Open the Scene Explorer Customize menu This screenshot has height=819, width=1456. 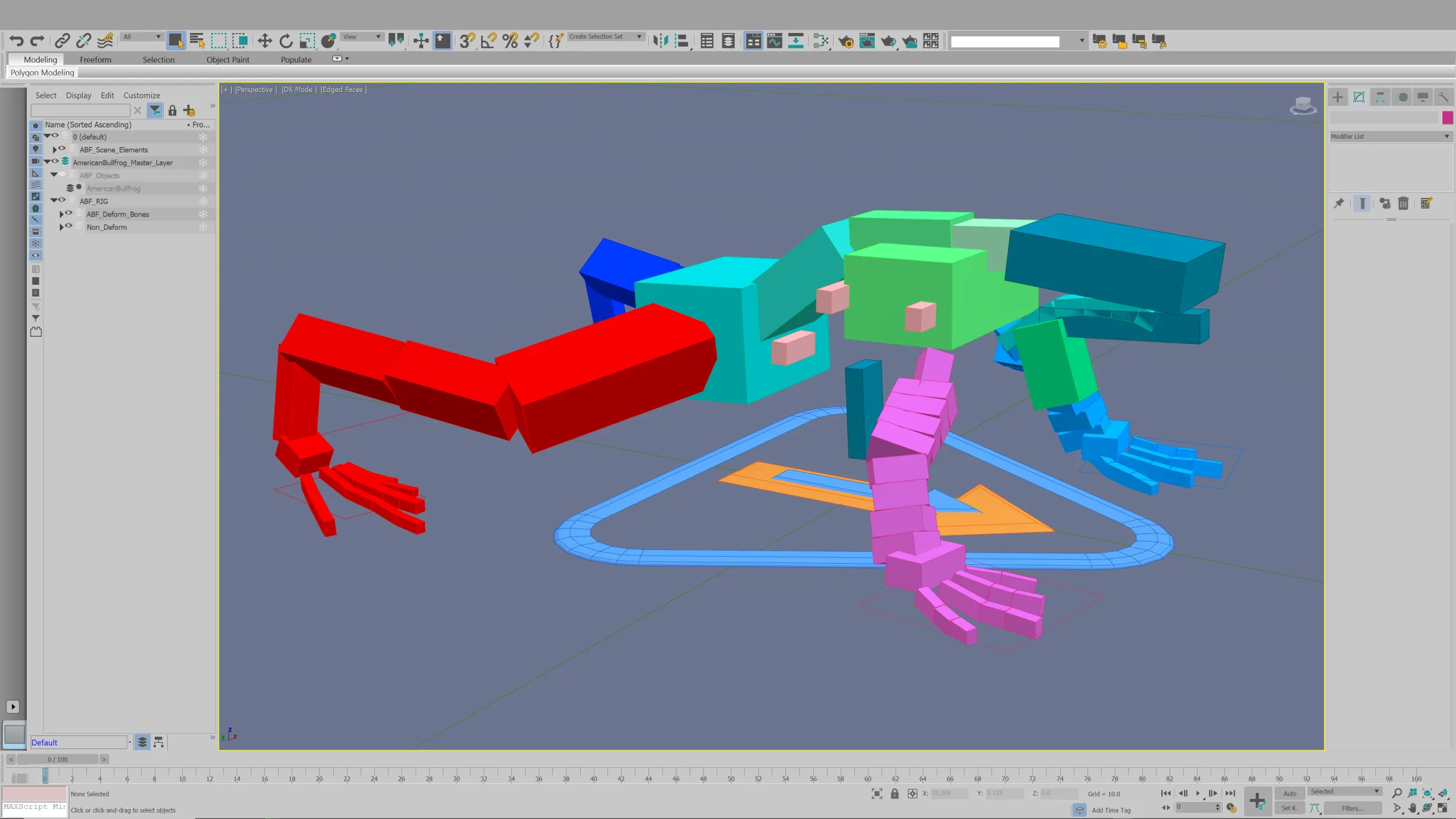pyautogui.click(x=142, y=96)
